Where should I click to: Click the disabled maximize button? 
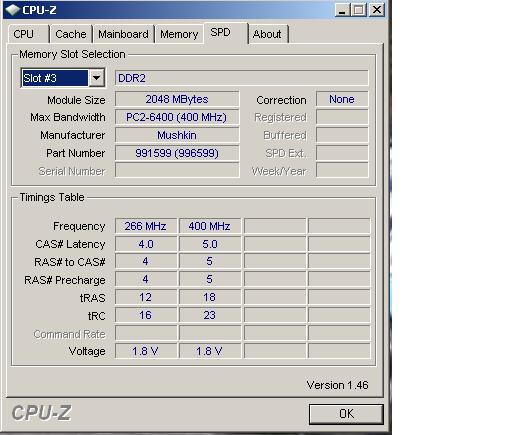click(359, 10)
